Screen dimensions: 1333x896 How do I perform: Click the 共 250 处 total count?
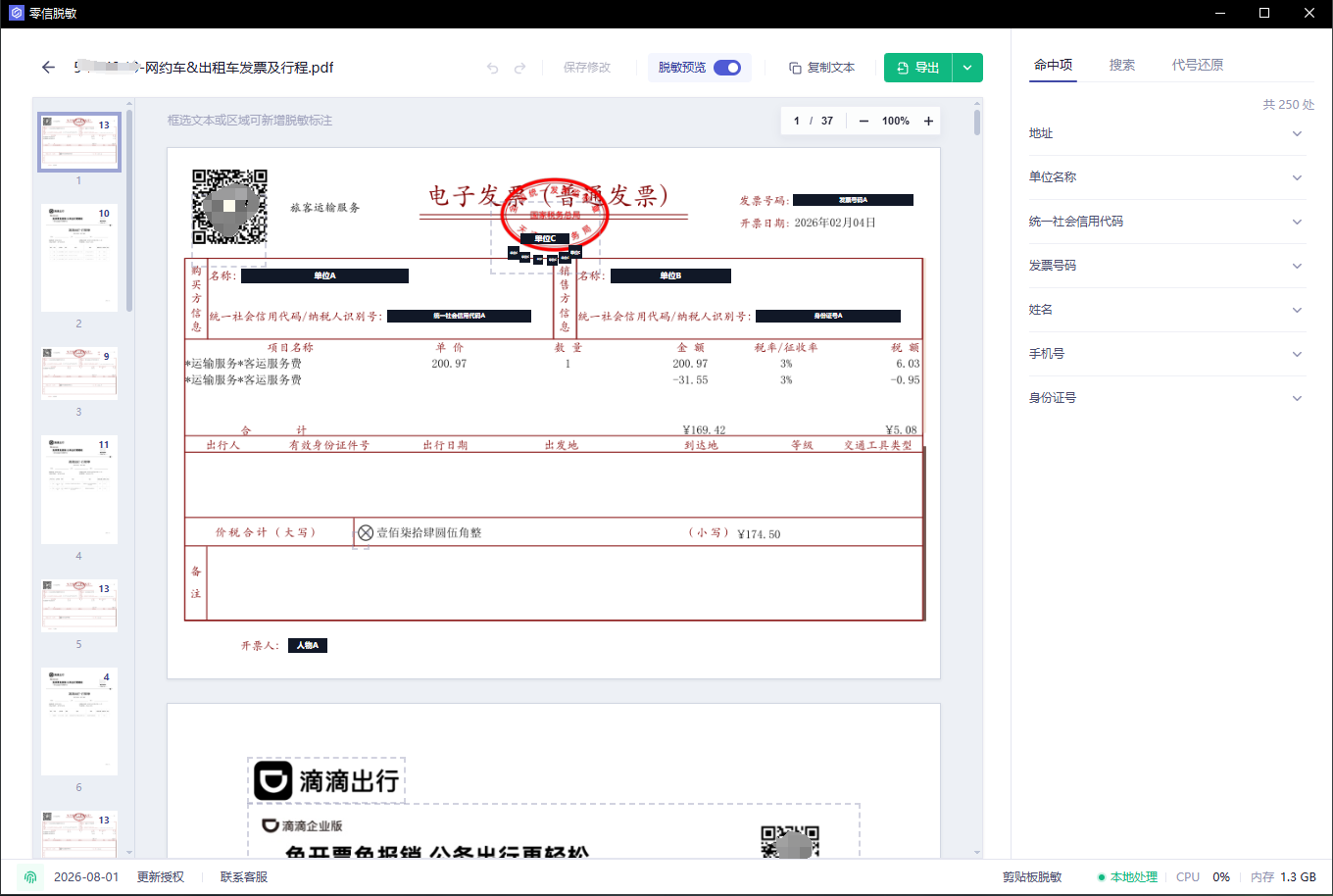[x=1288, y=105]
